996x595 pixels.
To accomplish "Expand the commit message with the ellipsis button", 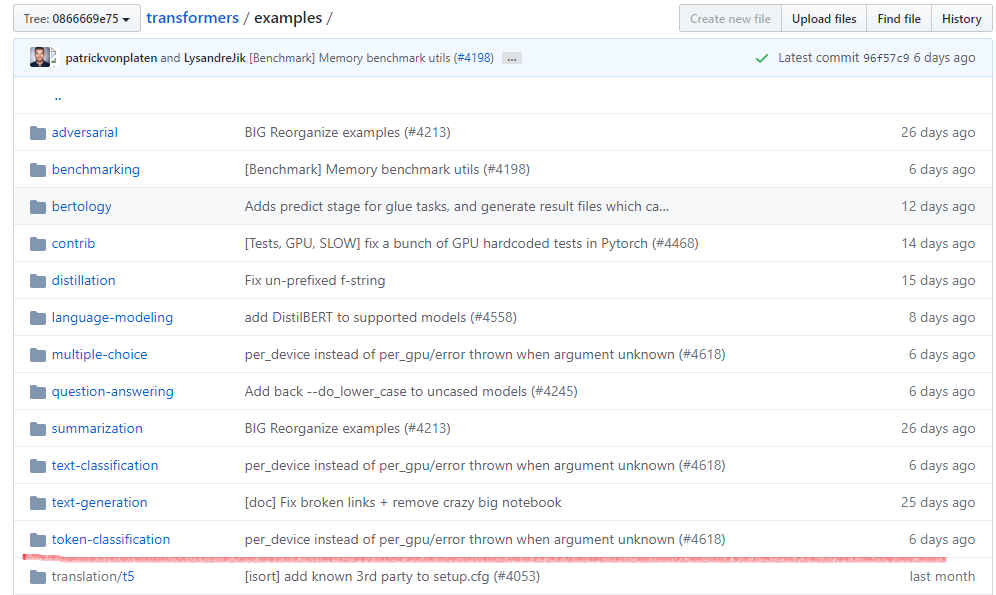I will (511, 58).
